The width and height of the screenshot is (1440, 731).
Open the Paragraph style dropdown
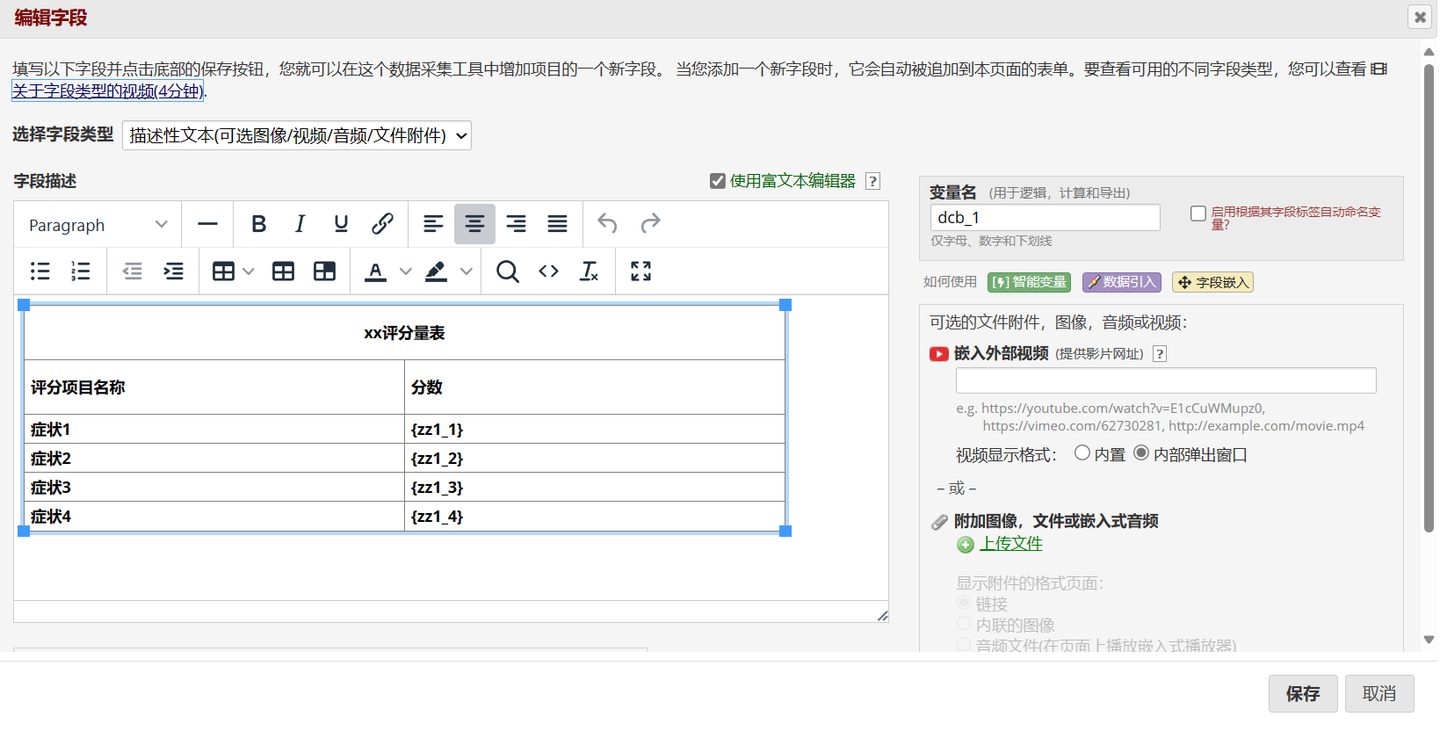coord(95,224)
